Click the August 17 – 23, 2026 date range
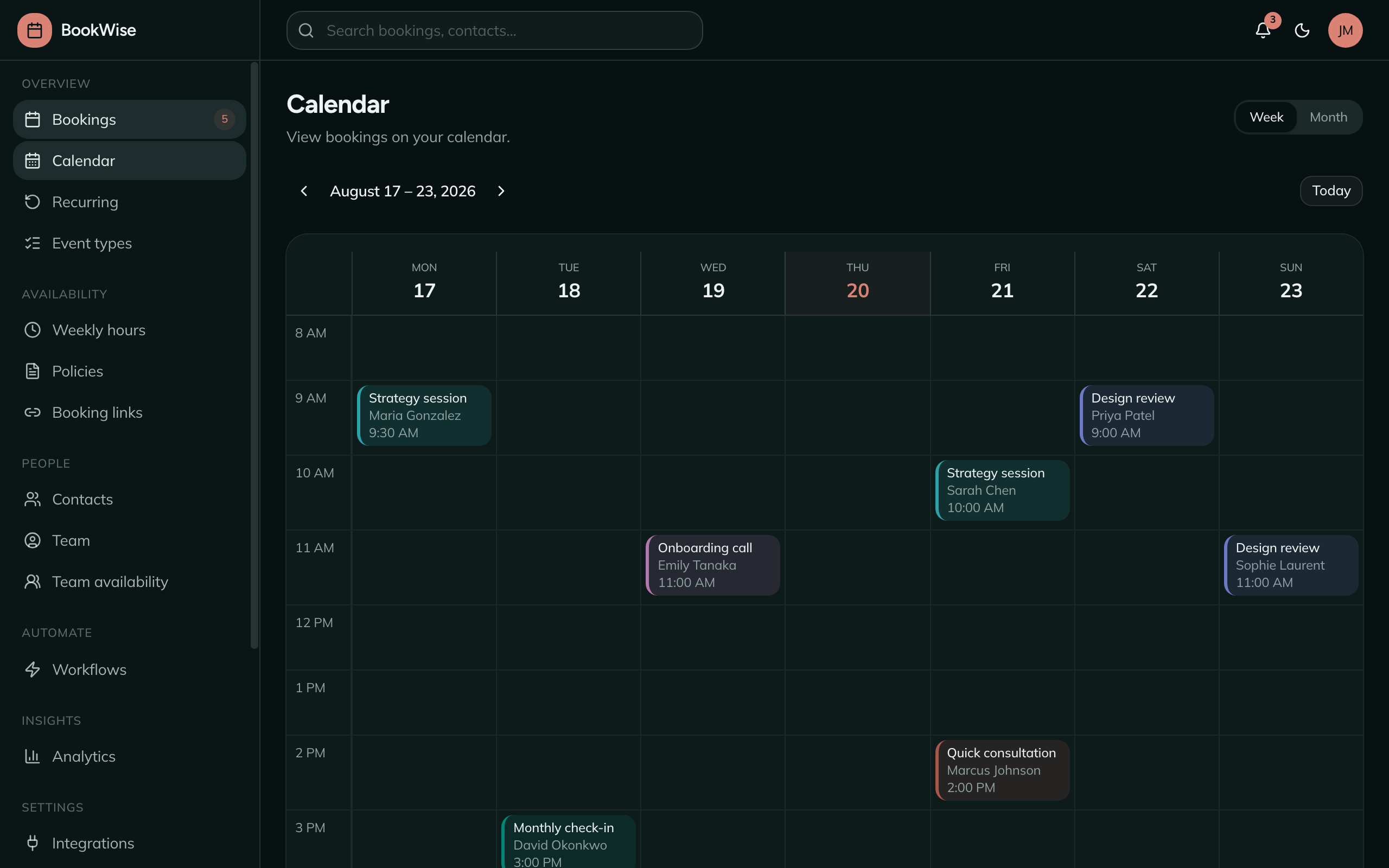The height and width of the screenshot is (868, 1389). click(403, 191)
